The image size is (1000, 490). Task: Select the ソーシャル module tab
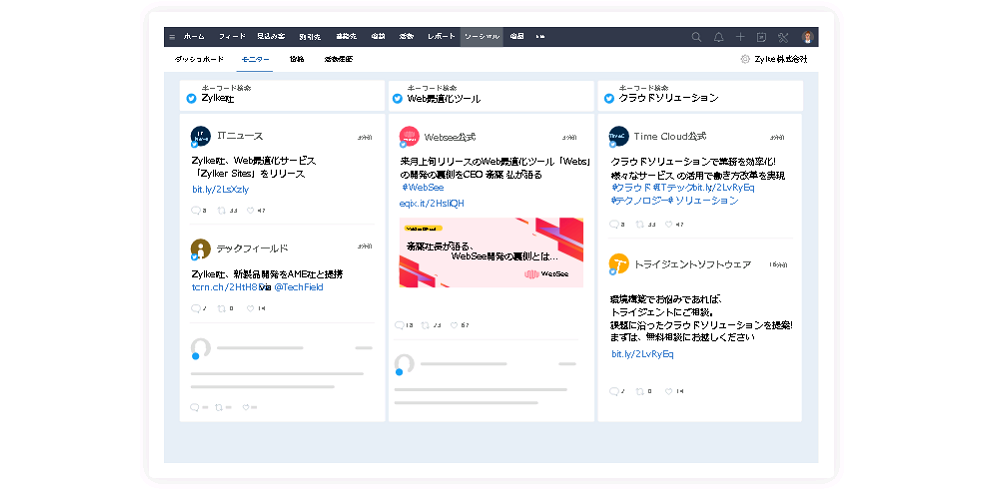click(x=482, y=37)
